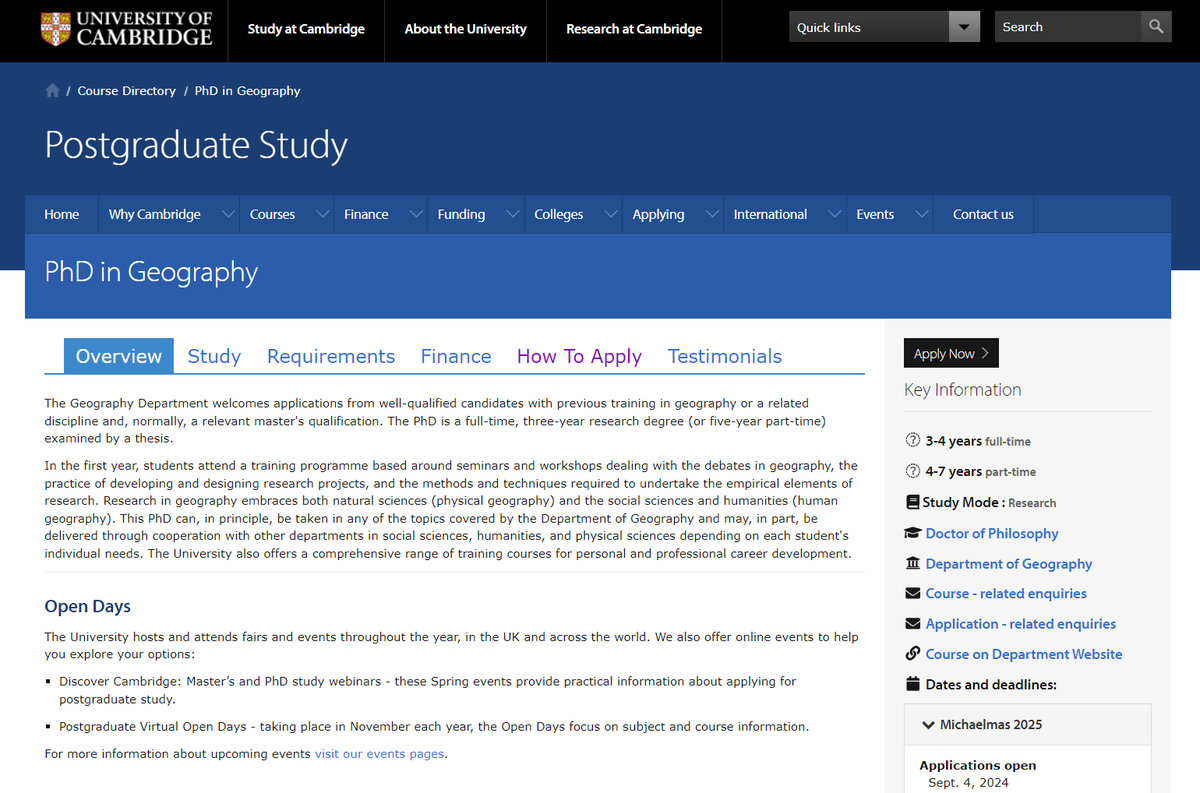The width and height of the screenshot is (1200, 793).
Task: Expand the Colleges submenu arrow
Action: point(611,214)
